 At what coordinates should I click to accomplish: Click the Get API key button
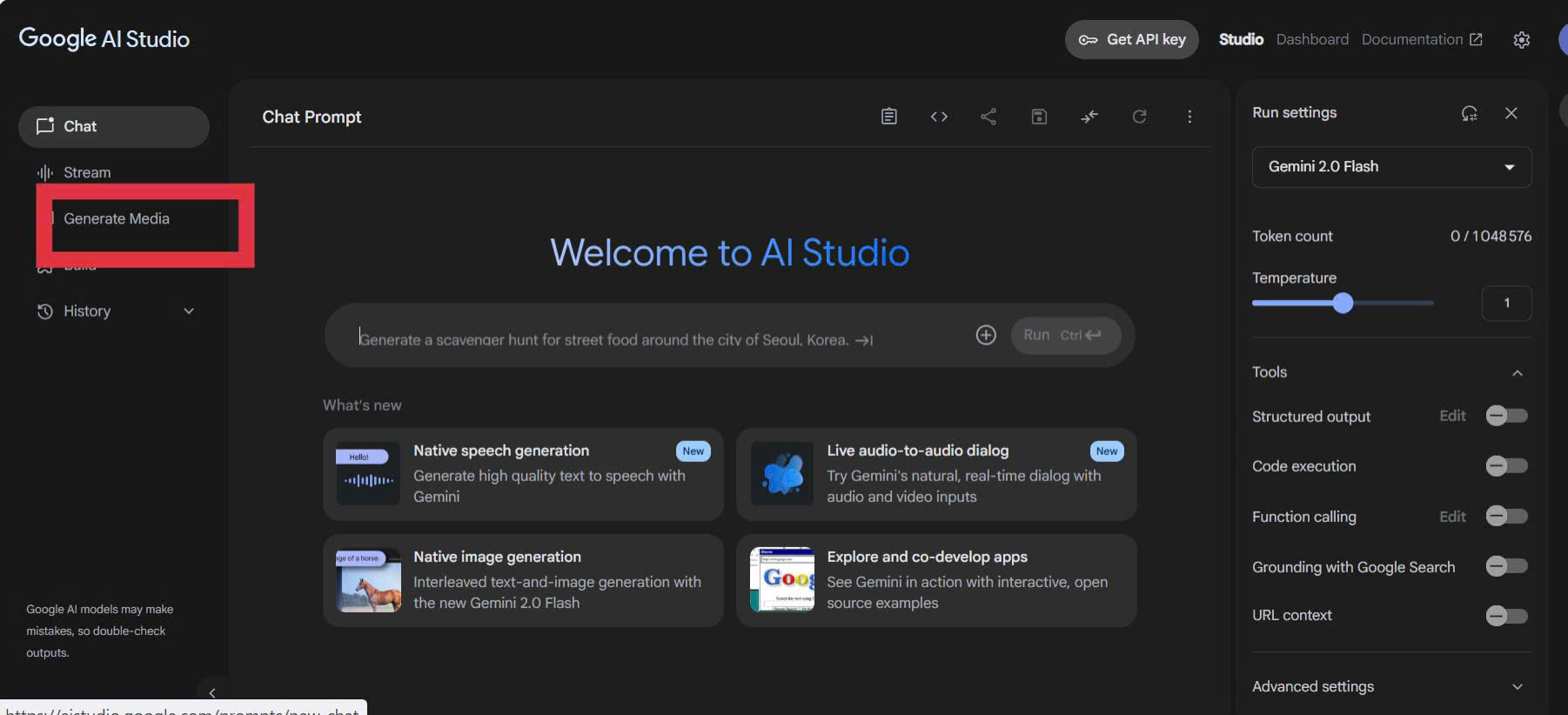point(1132,40)
